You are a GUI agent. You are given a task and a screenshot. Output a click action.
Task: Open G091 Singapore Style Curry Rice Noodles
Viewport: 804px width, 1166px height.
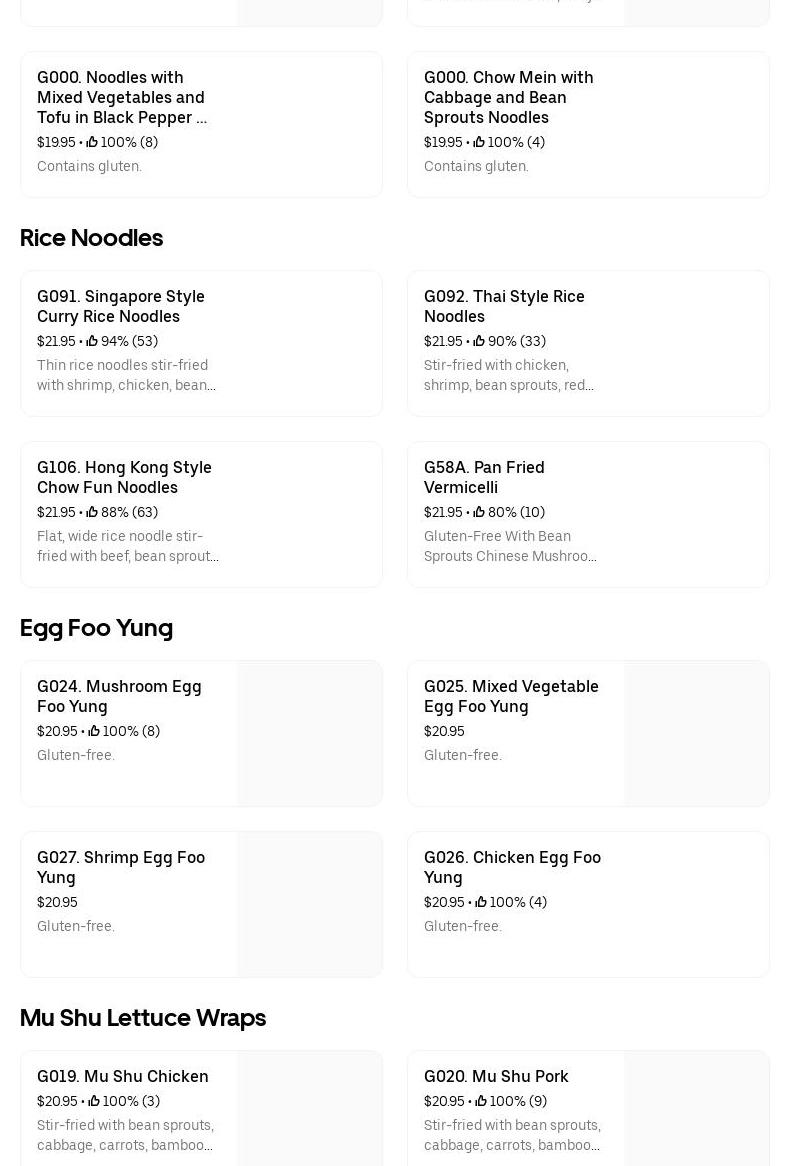[121, 306]
